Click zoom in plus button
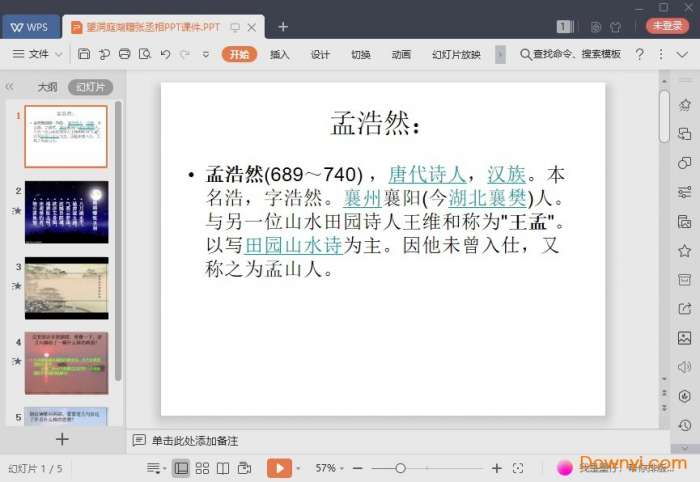The height and width of the screenshot is (482, 700). pyautogui.click(x=496, y=468)
